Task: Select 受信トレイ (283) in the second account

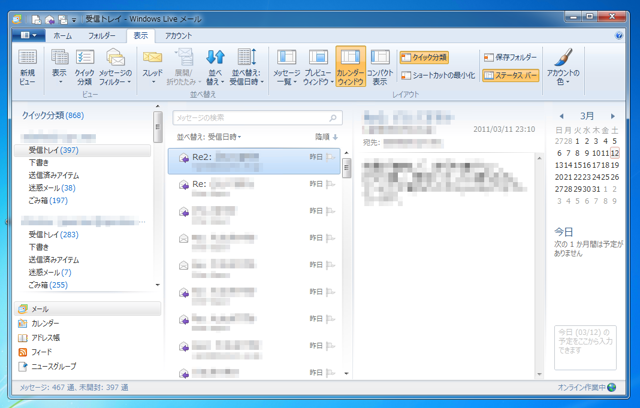Action: pyautogui.click(x=53, y=235)
